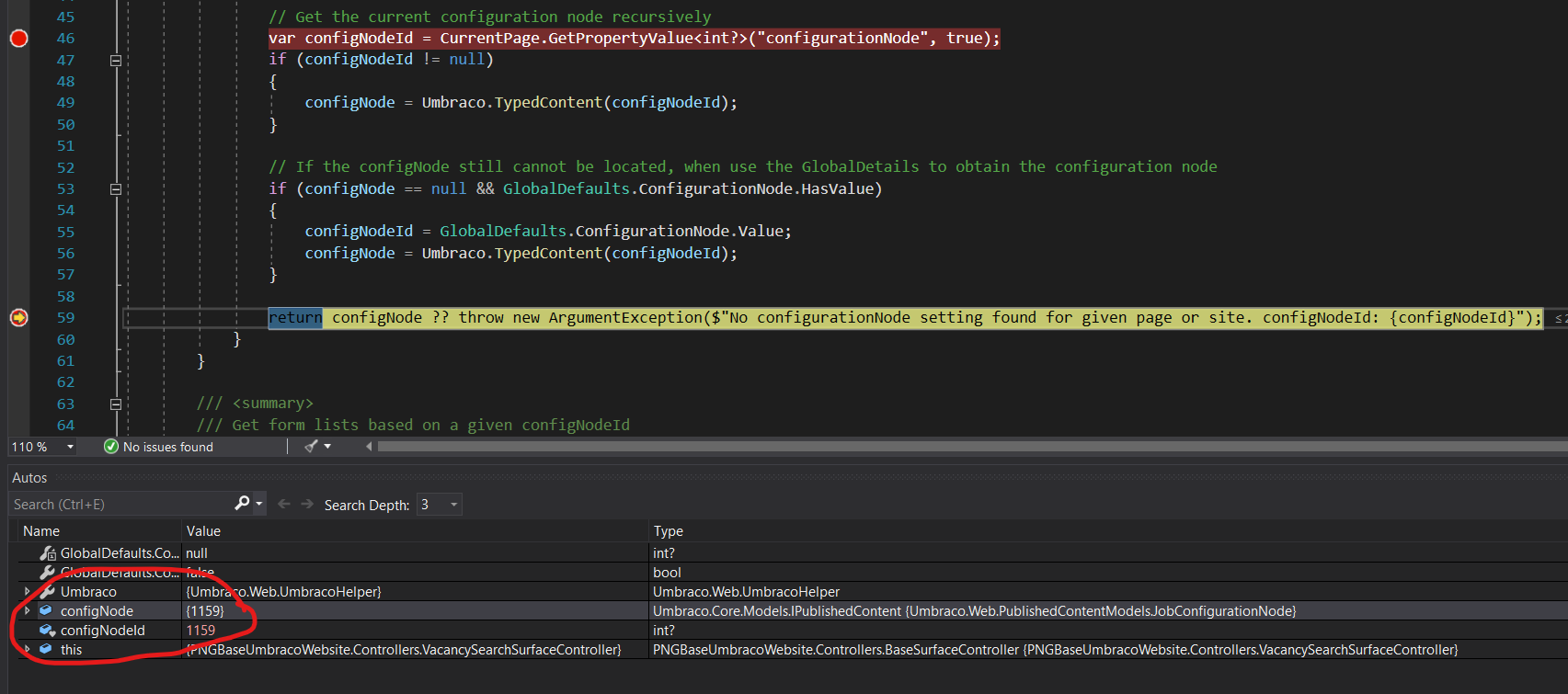Click the comment on line 45
The width and height of the screenshot is (1568, 694).
(x=490, y=17)
